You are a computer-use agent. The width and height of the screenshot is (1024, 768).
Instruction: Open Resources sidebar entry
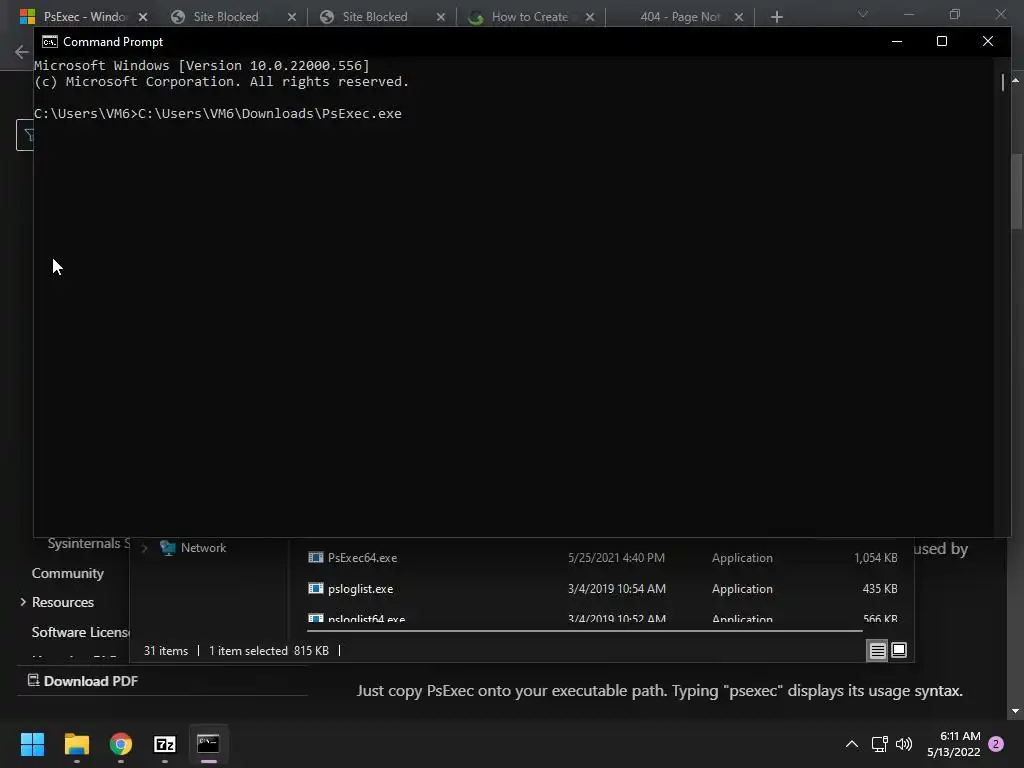[63, 601]
